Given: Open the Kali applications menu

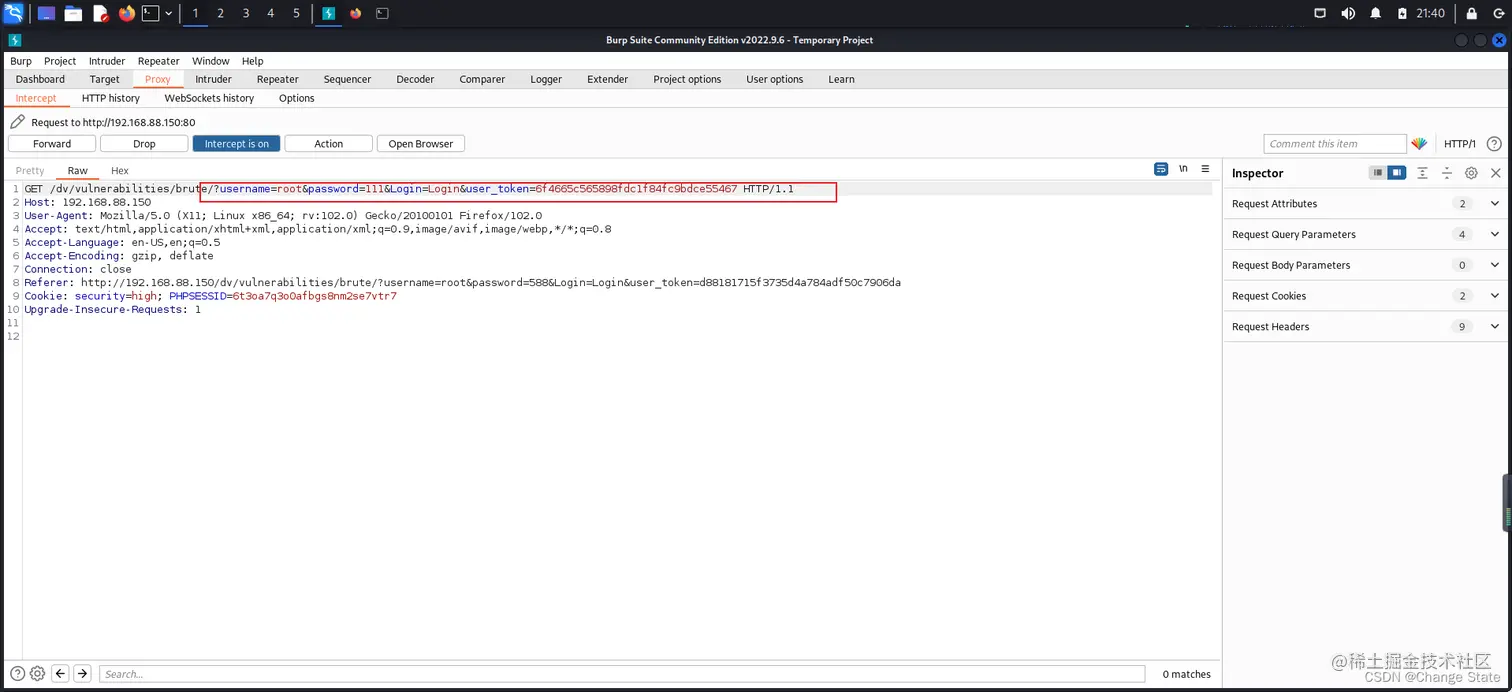Looking at the screenshot, I should 13,13.
